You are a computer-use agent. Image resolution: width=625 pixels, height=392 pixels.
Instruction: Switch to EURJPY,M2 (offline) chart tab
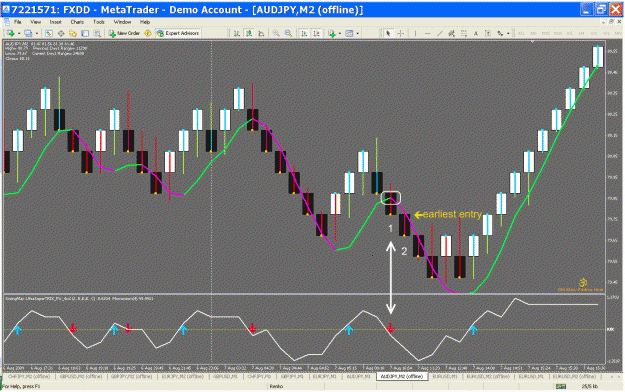click(182, 376)
